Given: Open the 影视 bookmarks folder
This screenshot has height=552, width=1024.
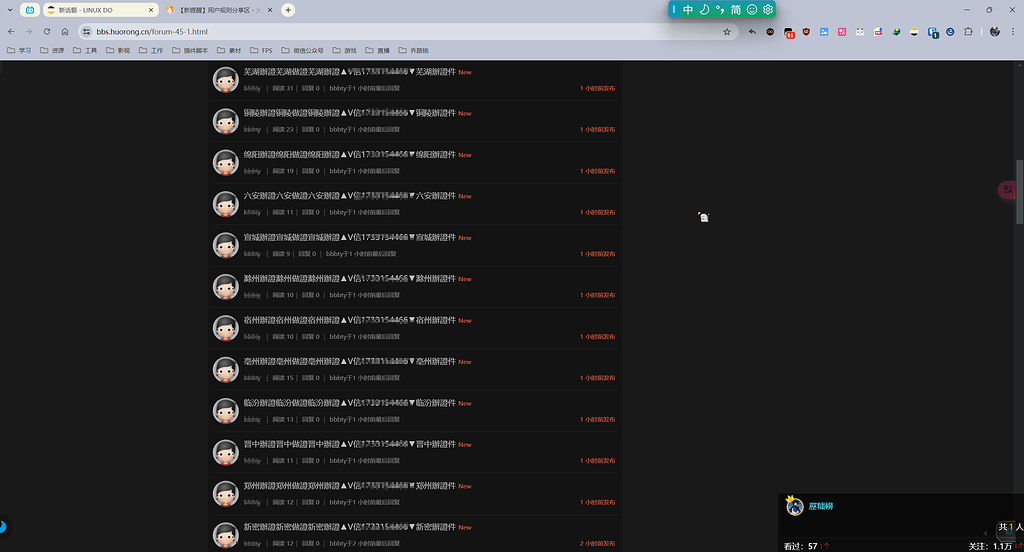Looking at the screenshot, I should (x=118, y=50).
